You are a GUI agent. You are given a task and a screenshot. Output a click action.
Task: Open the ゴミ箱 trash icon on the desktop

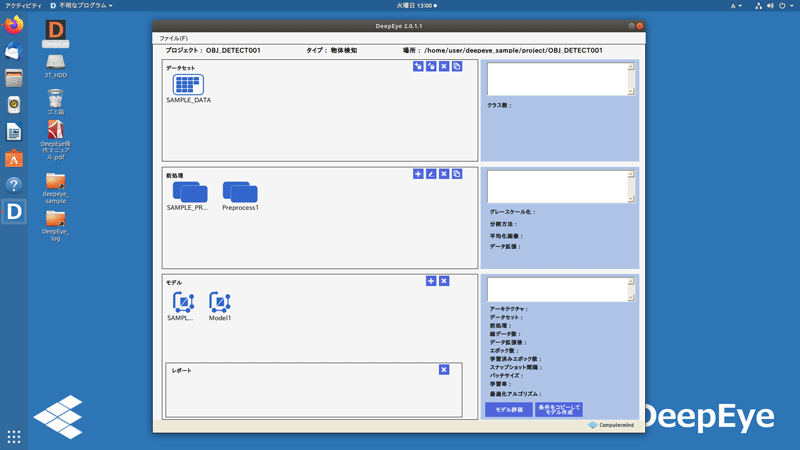pos(56,102)
